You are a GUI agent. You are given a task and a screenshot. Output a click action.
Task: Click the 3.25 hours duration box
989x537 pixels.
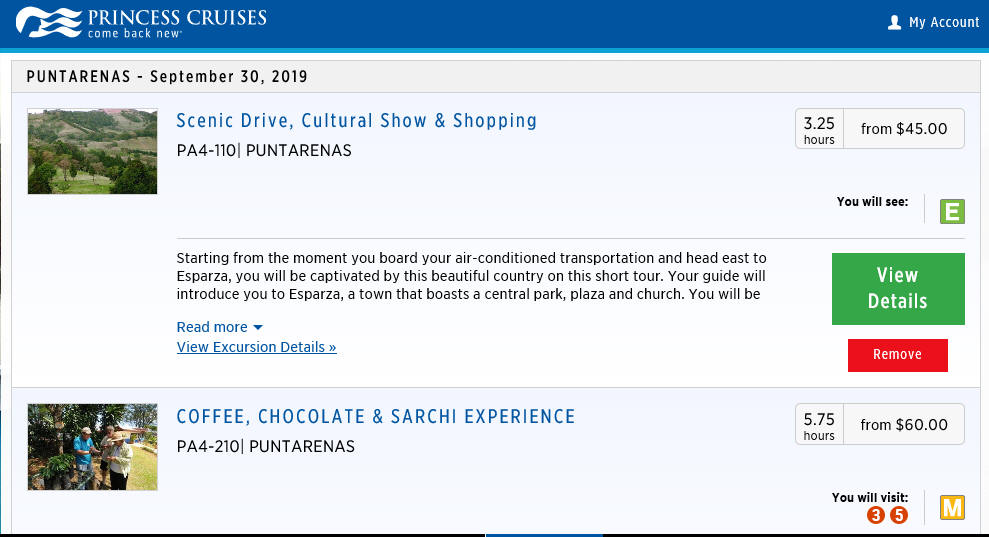[819, 129]
